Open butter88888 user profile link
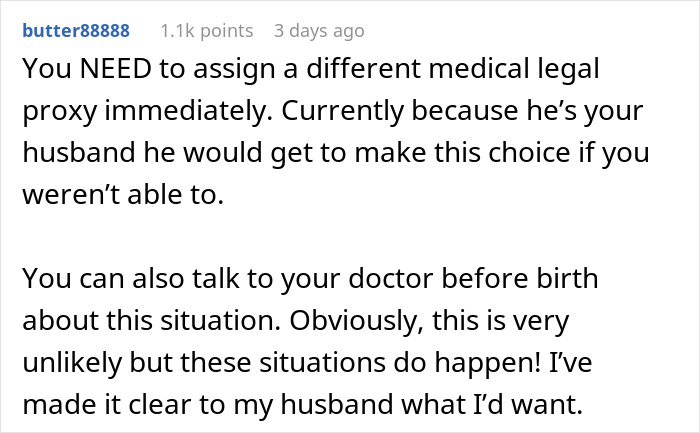This screenshot has width=700, height=433. (76, 31)
